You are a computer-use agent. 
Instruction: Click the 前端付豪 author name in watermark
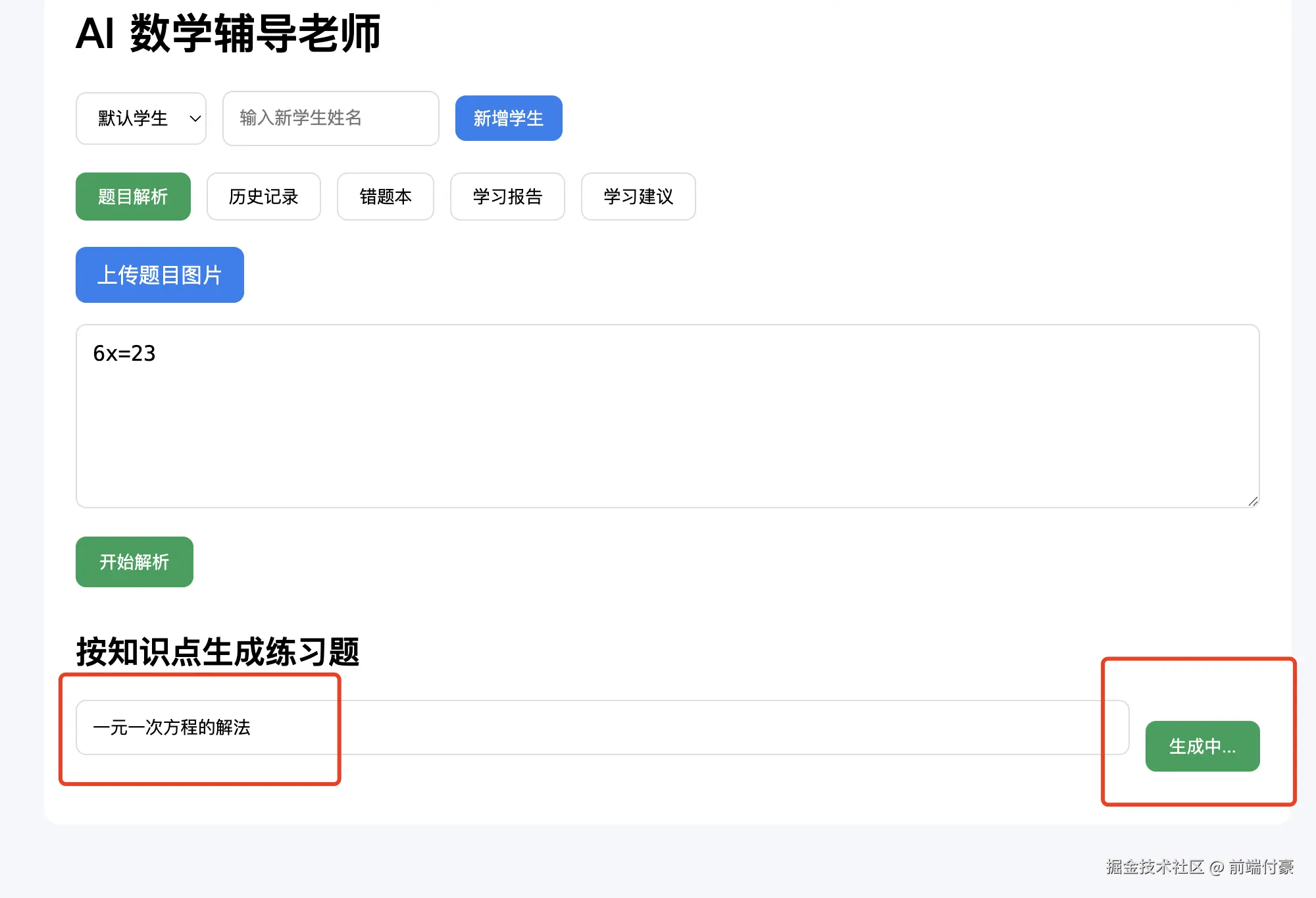[x=1261, y=867]
